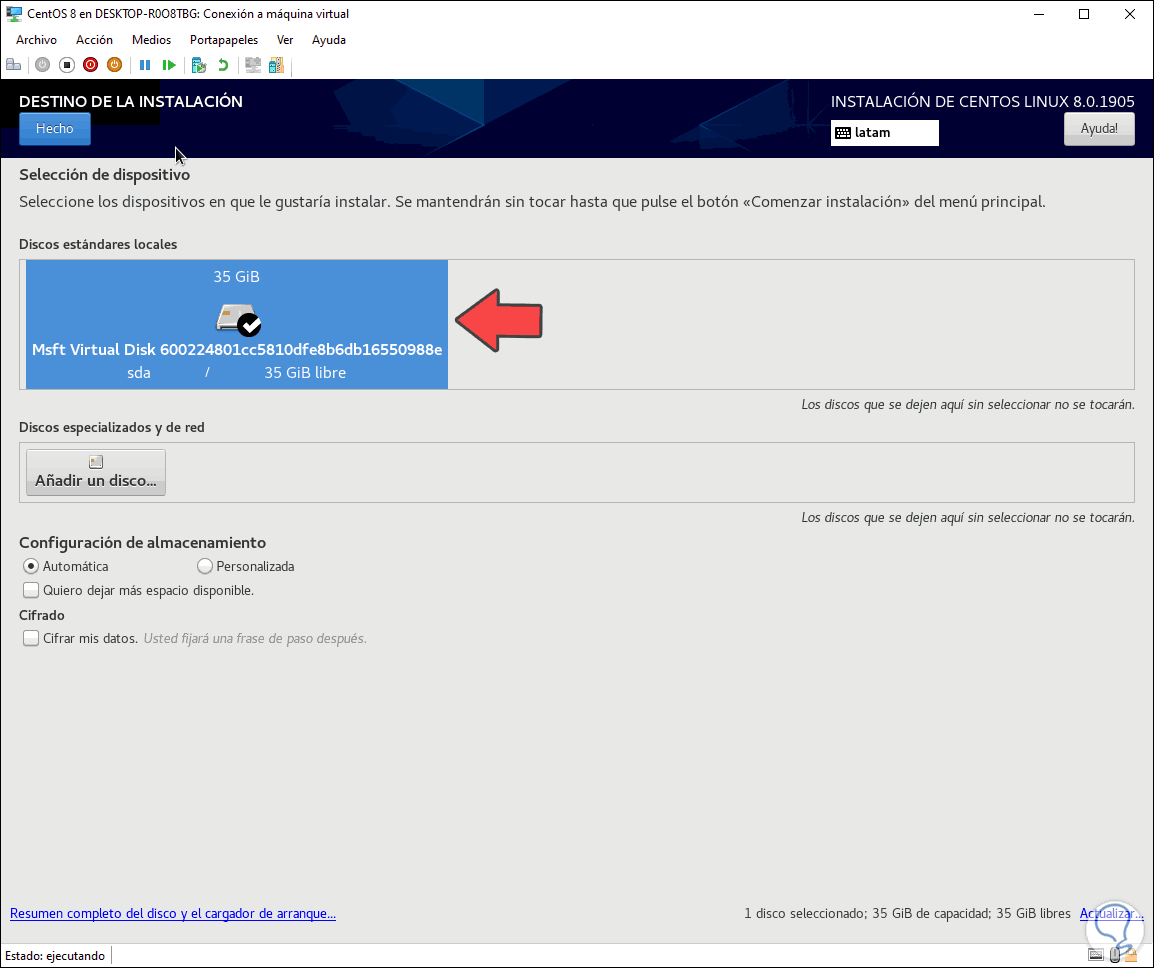Click 'Discos estándares locales' heading
The image size is (1154, 968).
tap(98, 244)
